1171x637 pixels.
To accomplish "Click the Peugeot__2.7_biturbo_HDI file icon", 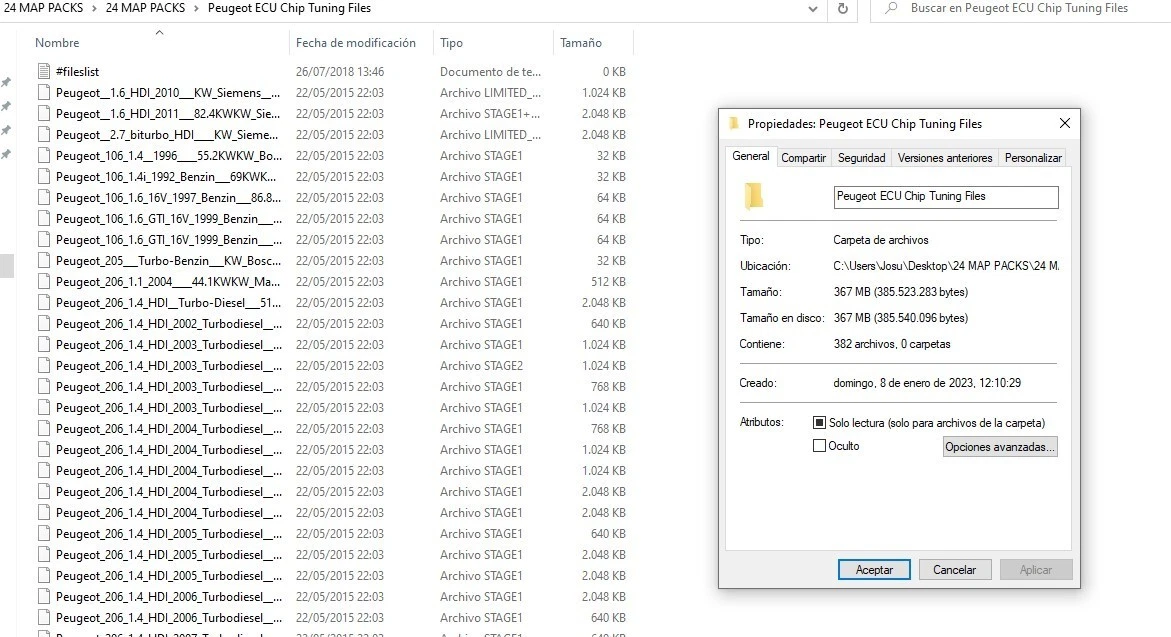I will click(44, 134).
